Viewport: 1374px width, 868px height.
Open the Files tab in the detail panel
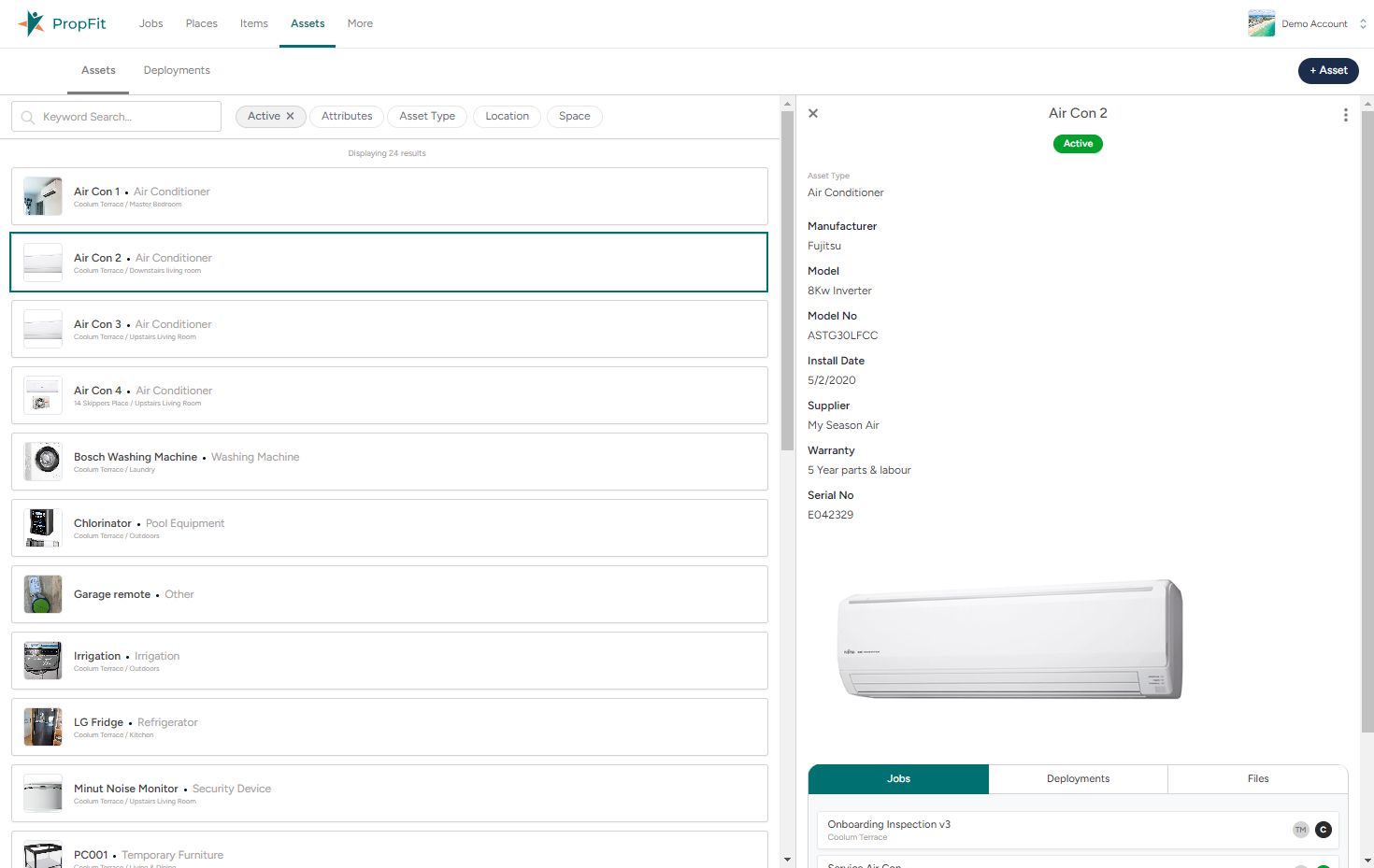pos(1257,779)
